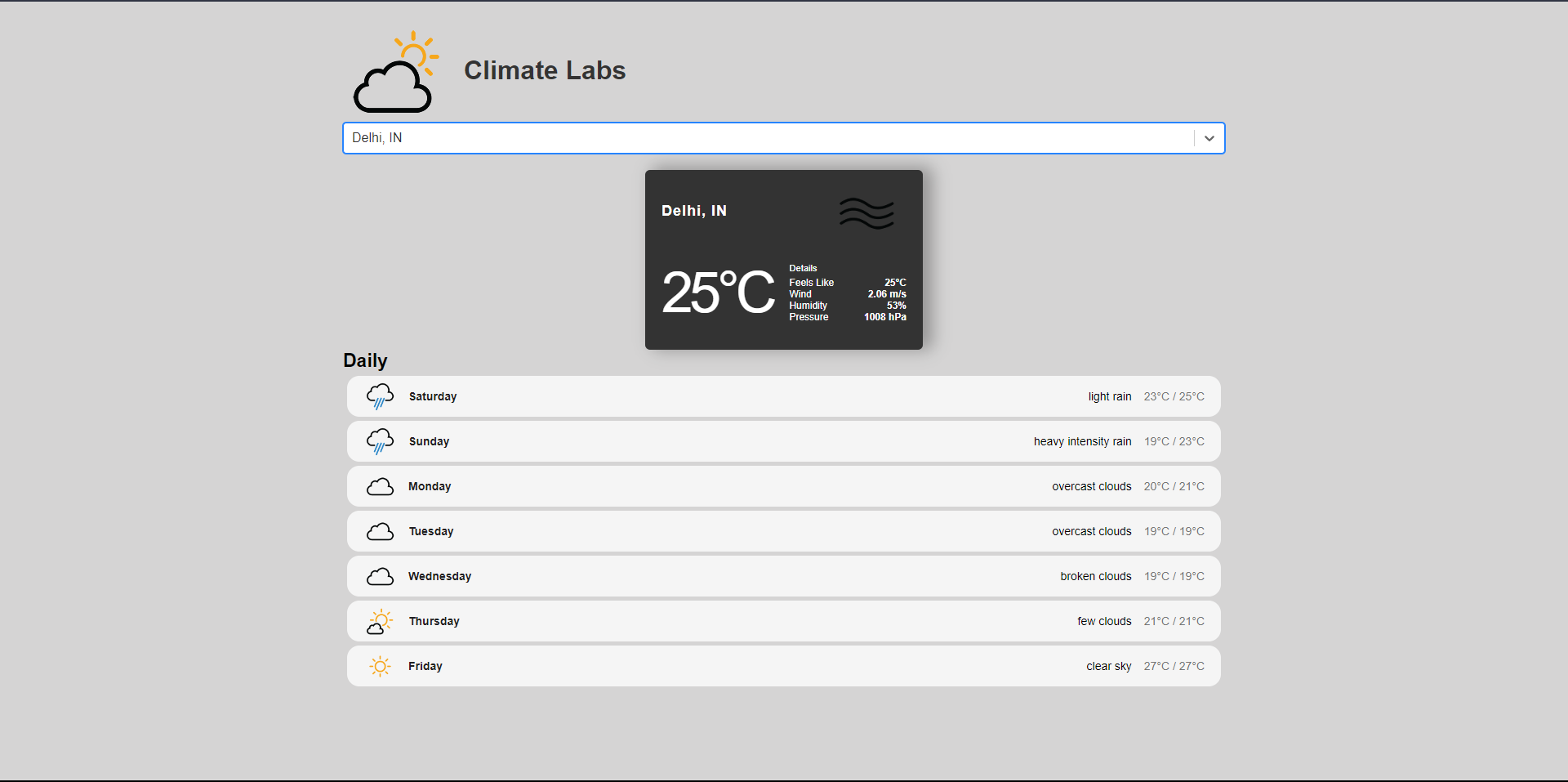Open the city dropdown chevron
This screenshot has width=1568, height=782.
click(1209, 138)
